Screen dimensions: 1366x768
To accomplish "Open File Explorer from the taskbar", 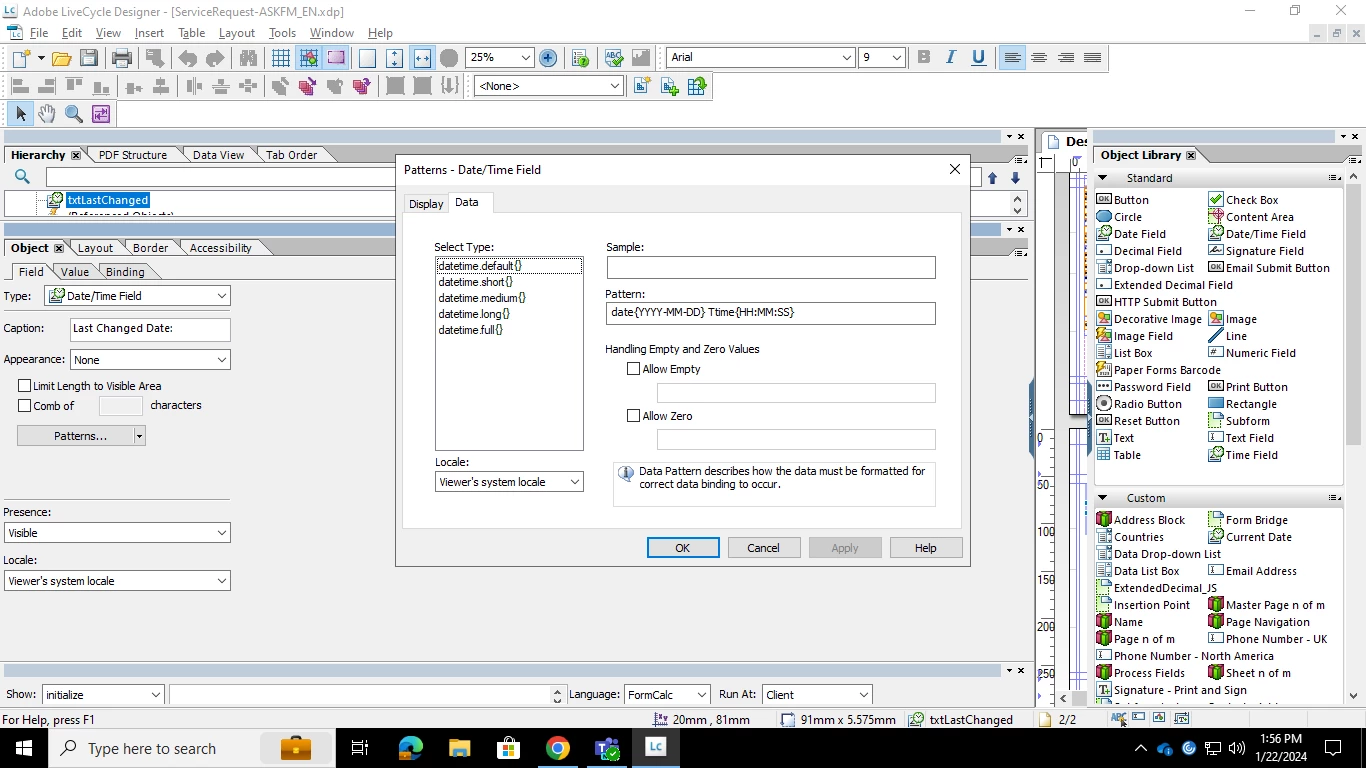I will [x=459, y=748].
